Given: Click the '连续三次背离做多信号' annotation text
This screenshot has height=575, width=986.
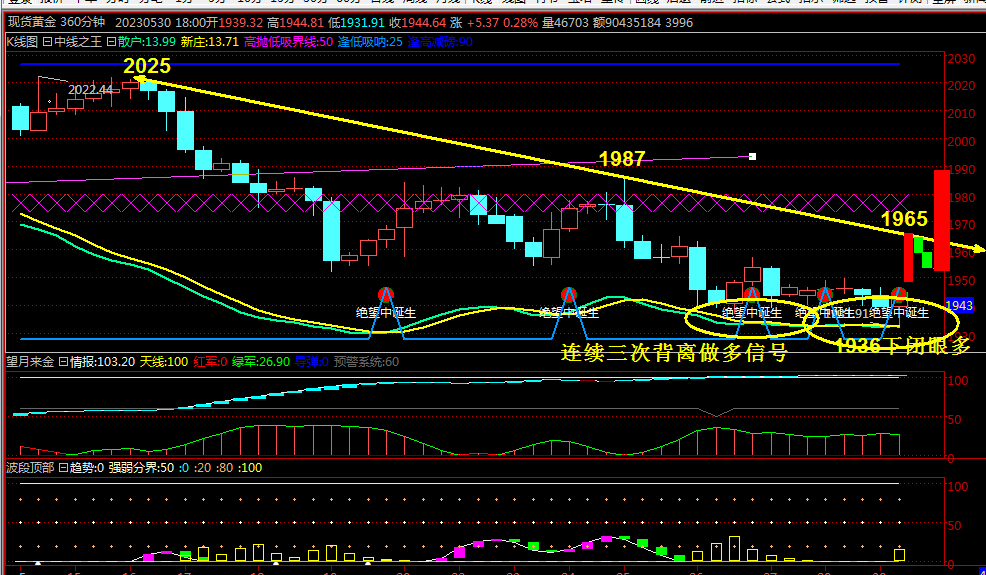Looking at the screenshot, I should 673,352.
